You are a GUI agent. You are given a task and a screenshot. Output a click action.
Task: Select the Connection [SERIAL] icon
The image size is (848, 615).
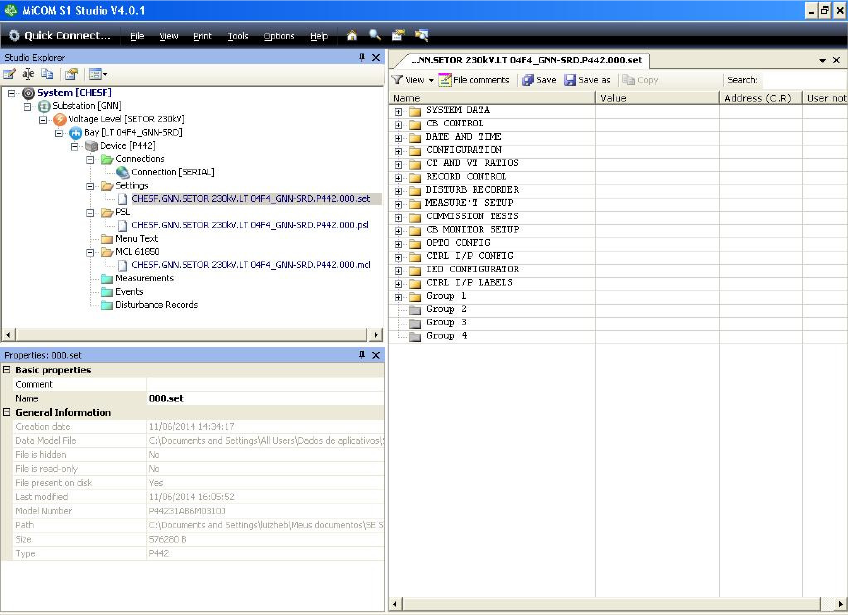(123, 172)
